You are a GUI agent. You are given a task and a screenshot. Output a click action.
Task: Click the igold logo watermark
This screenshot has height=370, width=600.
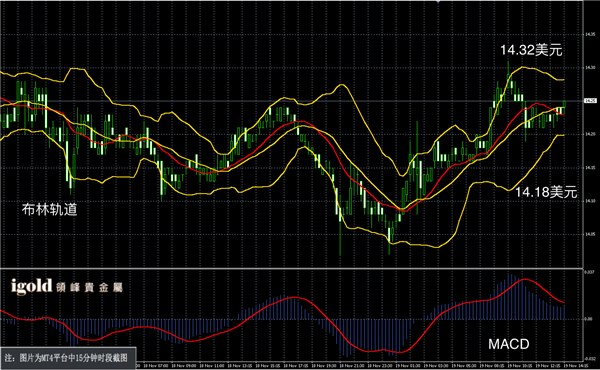tap(31, 286)
